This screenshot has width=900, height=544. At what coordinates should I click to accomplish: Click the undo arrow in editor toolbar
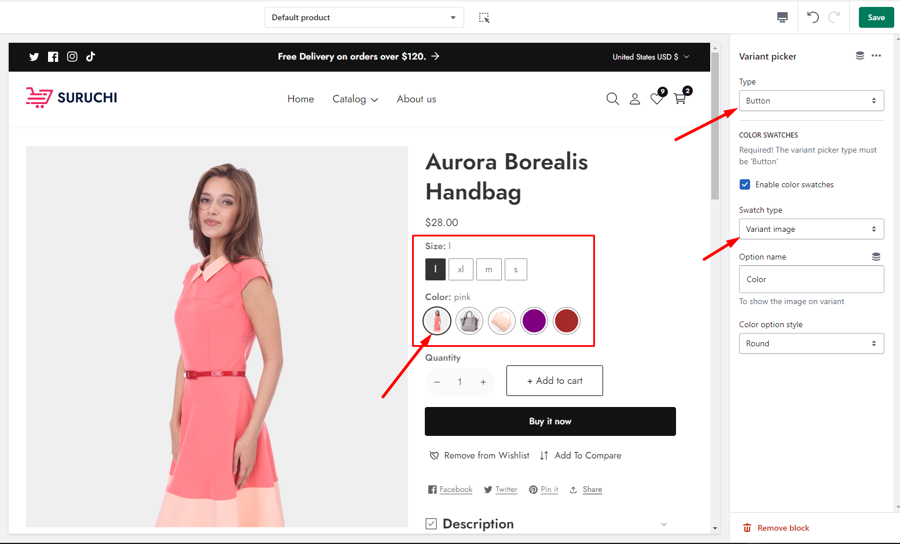coord(813,17)
